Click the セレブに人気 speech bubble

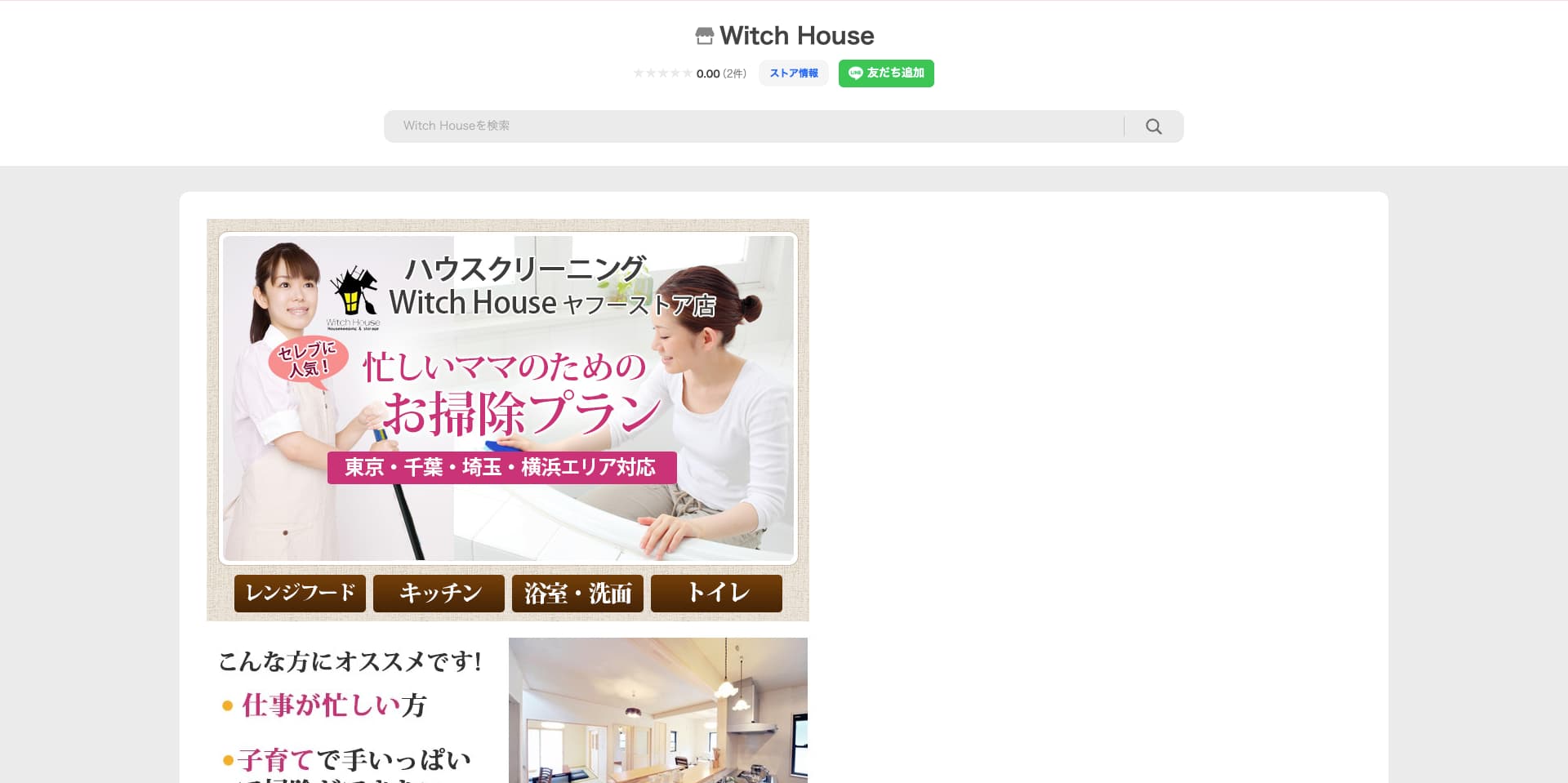click(308, 360)
